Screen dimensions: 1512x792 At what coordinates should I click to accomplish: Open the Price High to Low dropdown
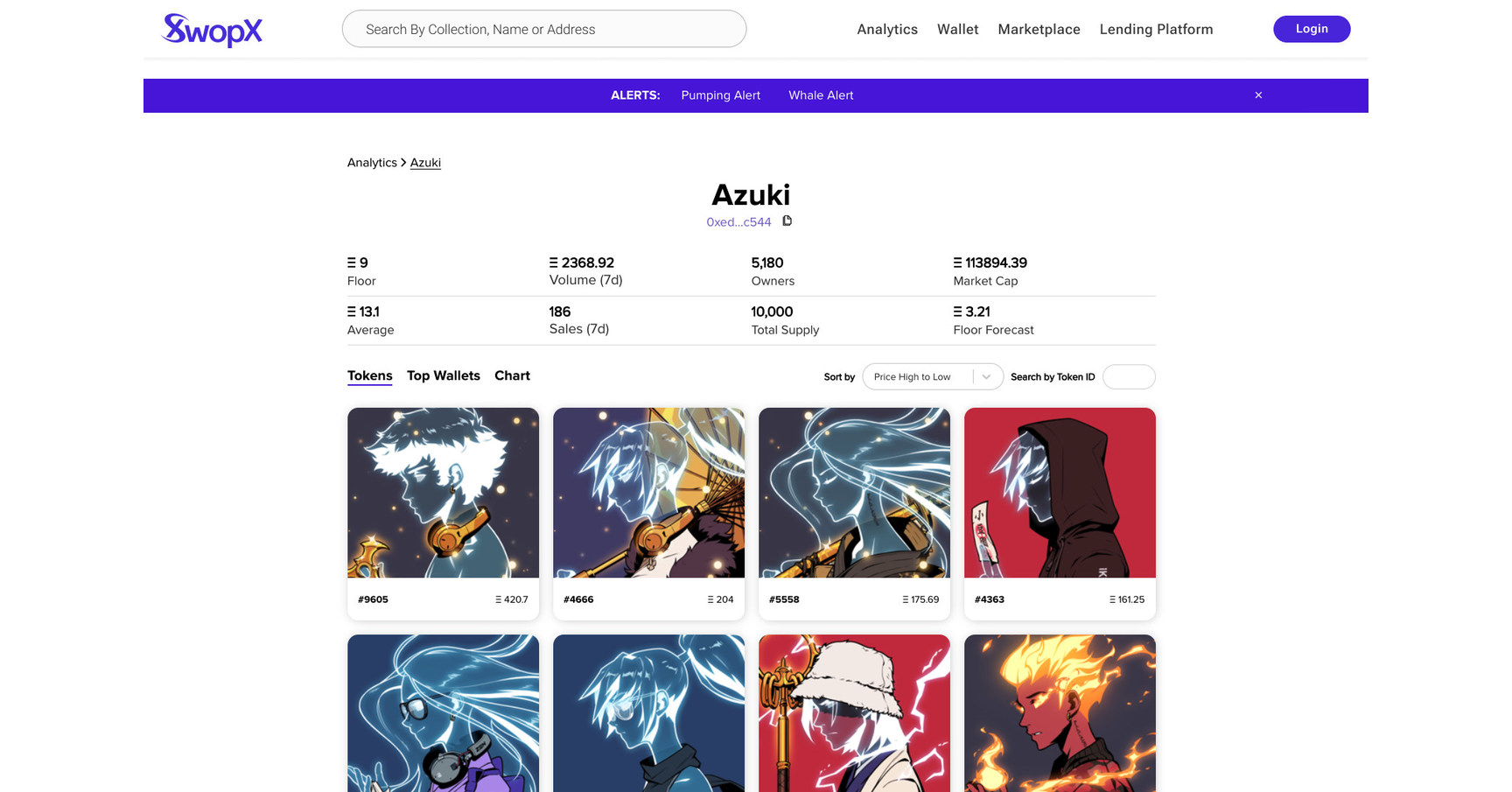933,377
